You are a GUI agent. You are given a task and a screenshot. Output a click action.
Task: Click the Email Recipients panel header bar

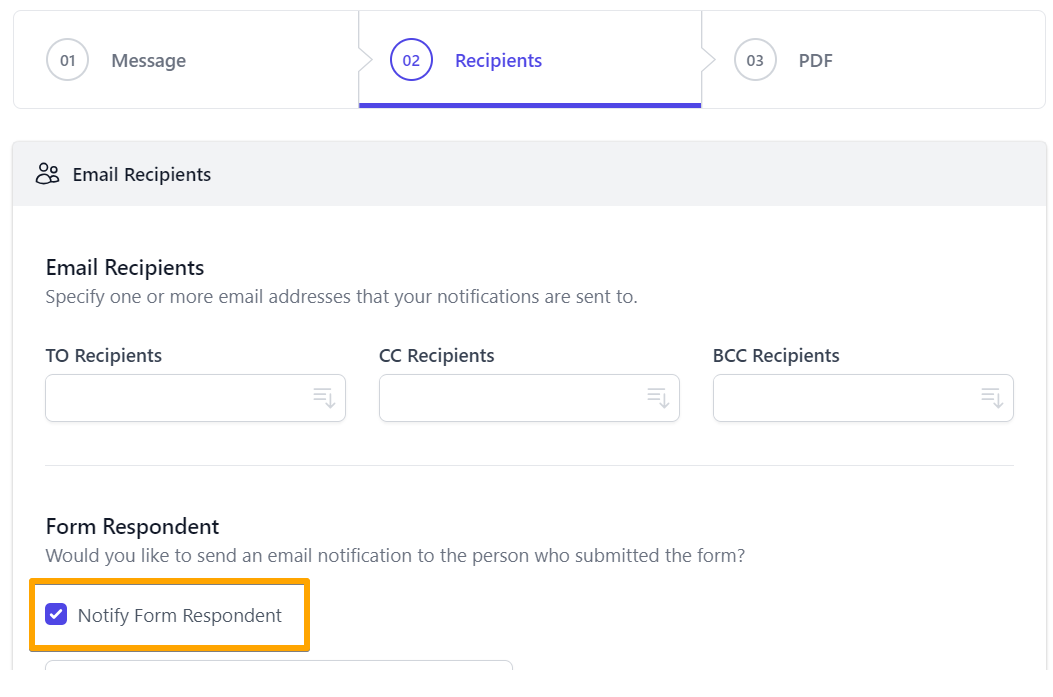[529, 174]
